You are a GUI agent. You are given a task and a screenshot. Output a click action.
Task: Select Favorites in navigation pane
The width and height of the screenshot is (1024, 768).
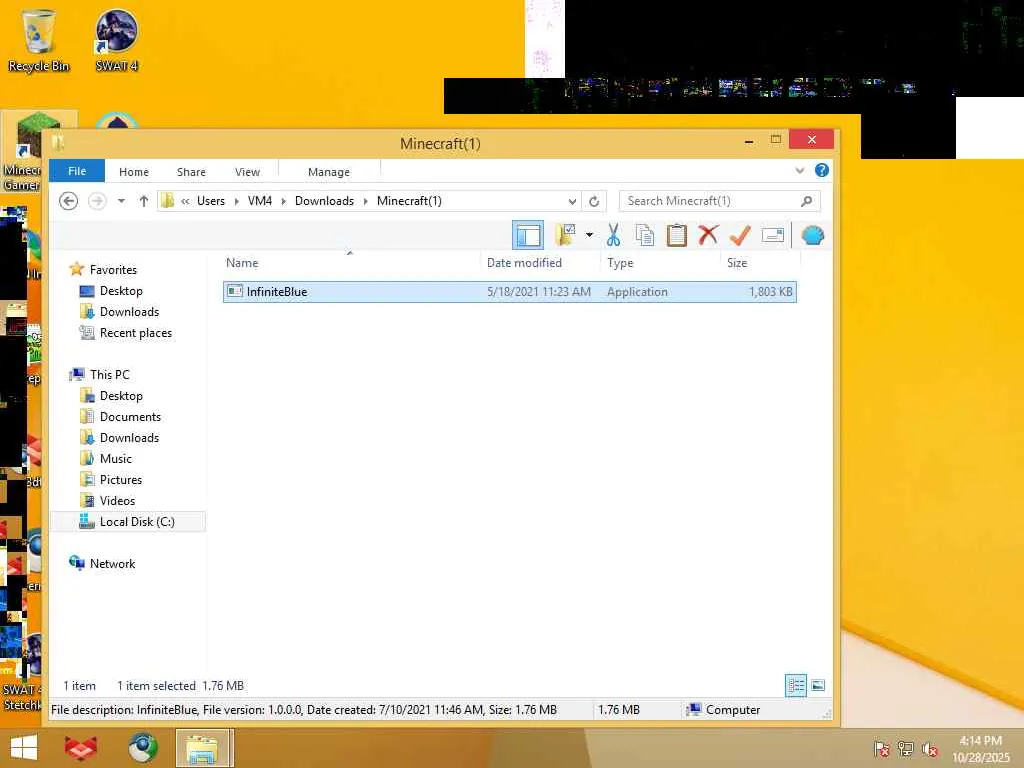[x=113, y=270]
